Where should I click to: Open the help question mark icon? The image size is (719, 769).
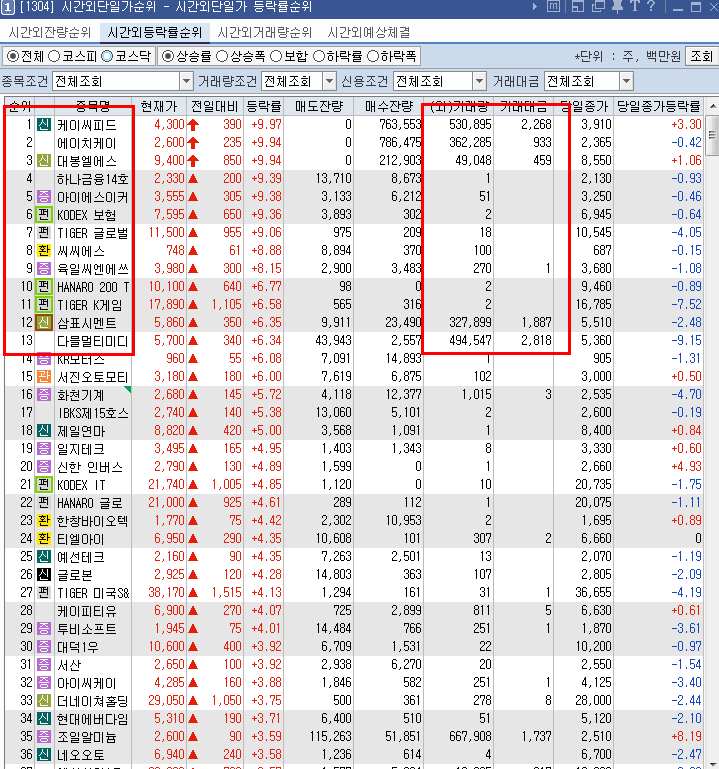tap(650, 6)
